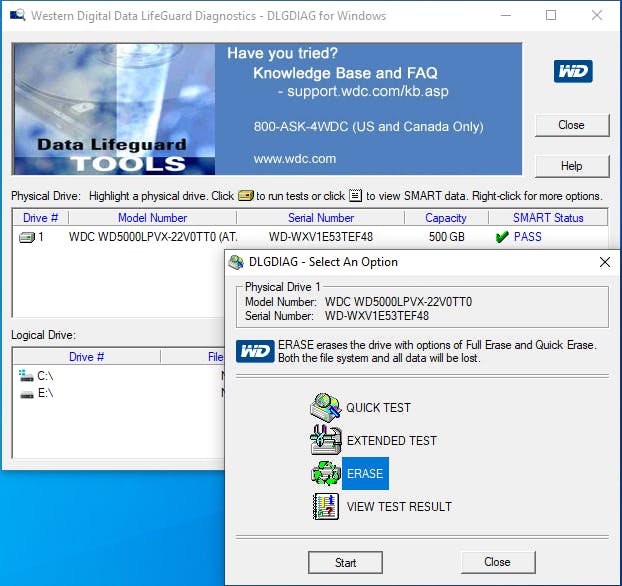Click the Erase option icon

coord(326,473)
